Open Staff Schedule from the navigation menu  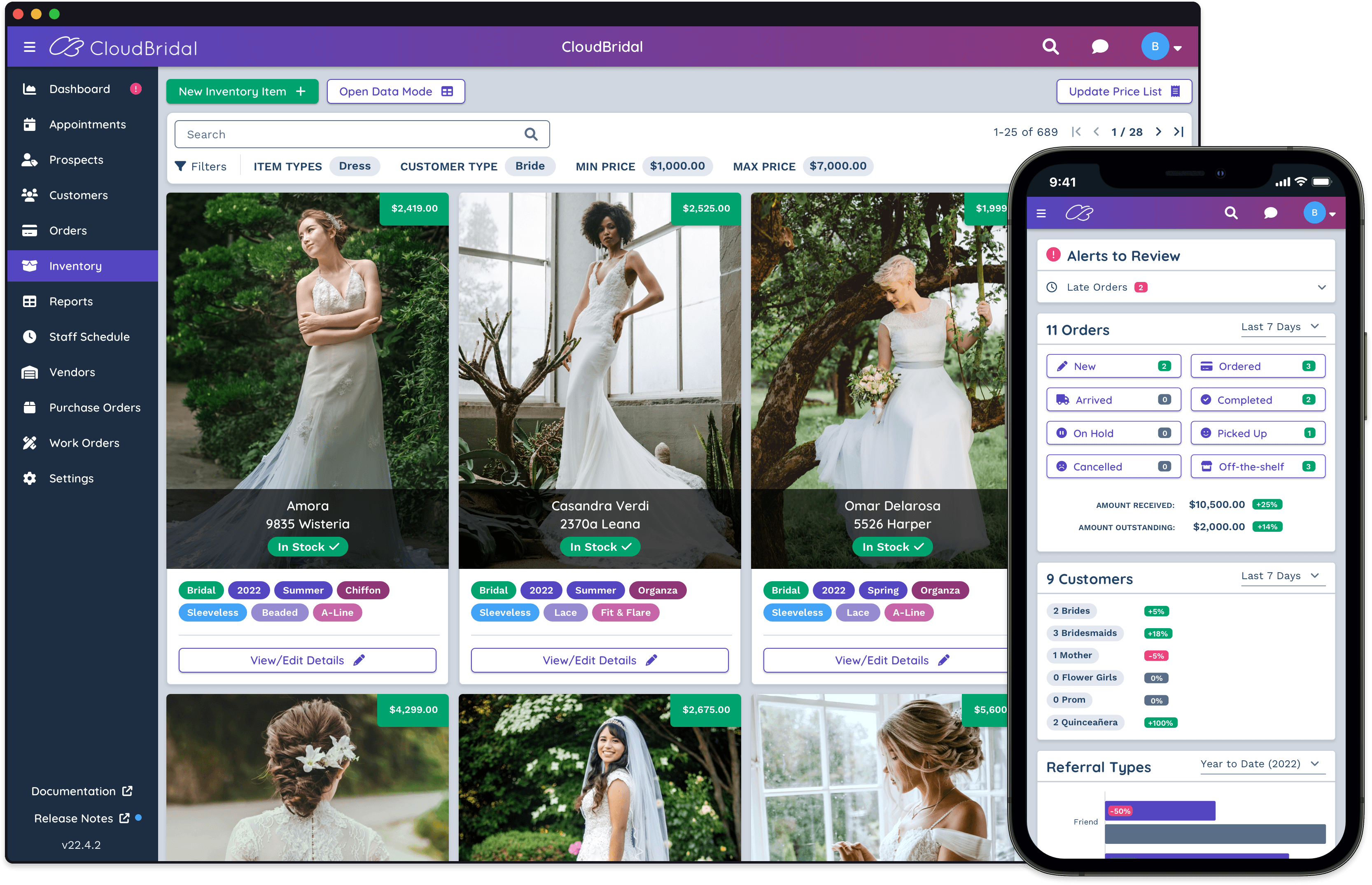[89, 337]
